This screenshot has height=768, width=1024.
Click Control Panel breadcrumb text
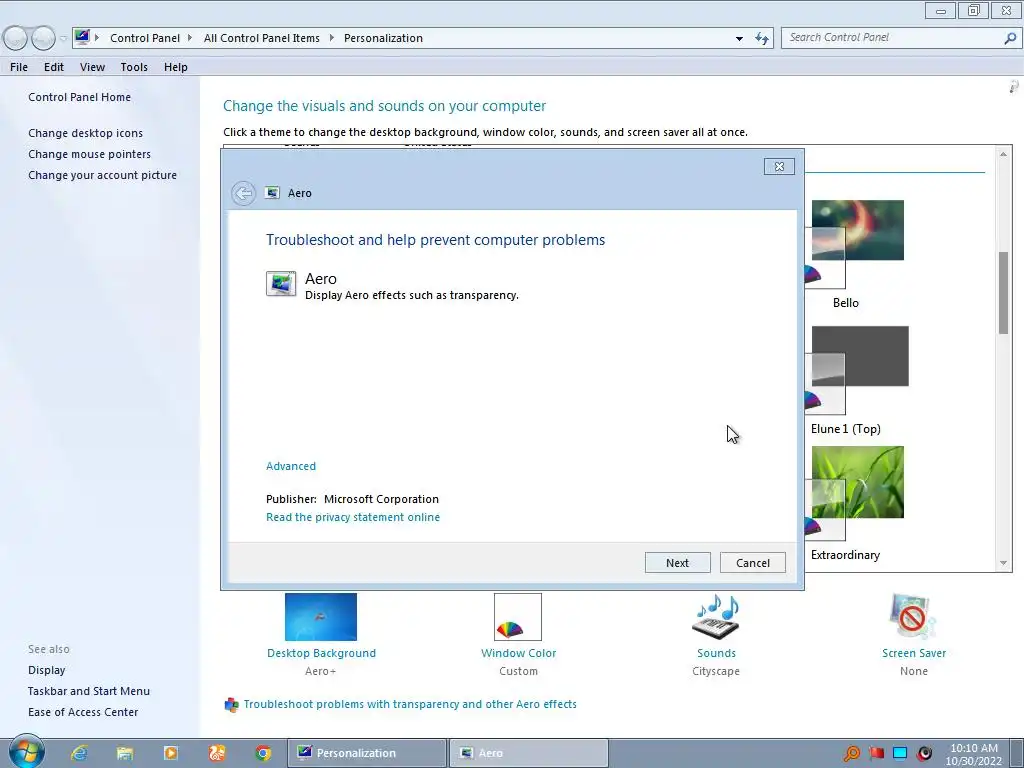[145, 38]
